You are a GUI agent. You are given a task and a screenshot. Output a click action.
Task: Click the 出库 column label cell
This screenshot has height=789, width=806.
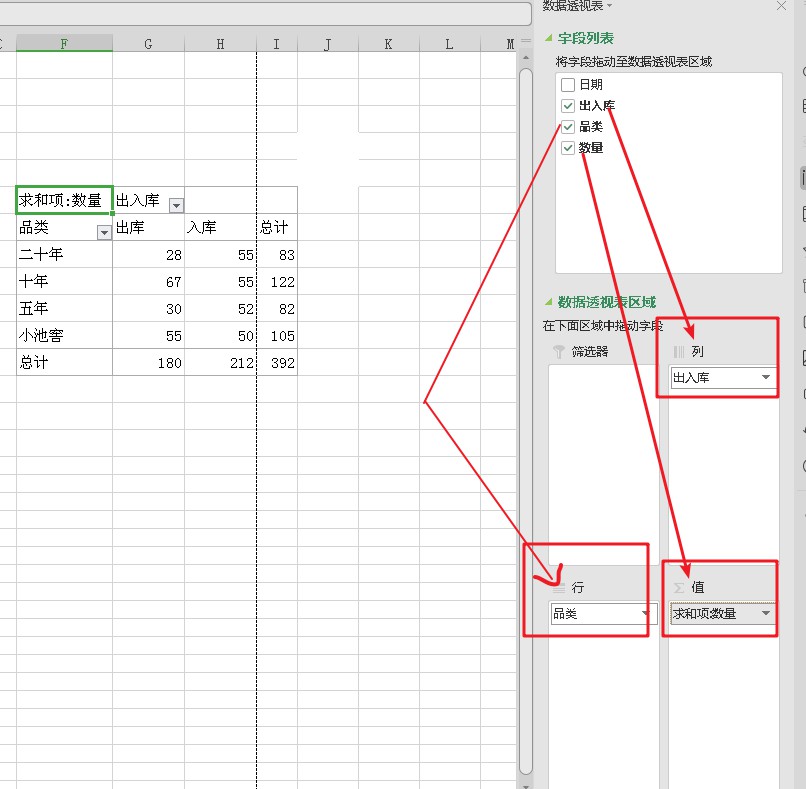[148, 227]
